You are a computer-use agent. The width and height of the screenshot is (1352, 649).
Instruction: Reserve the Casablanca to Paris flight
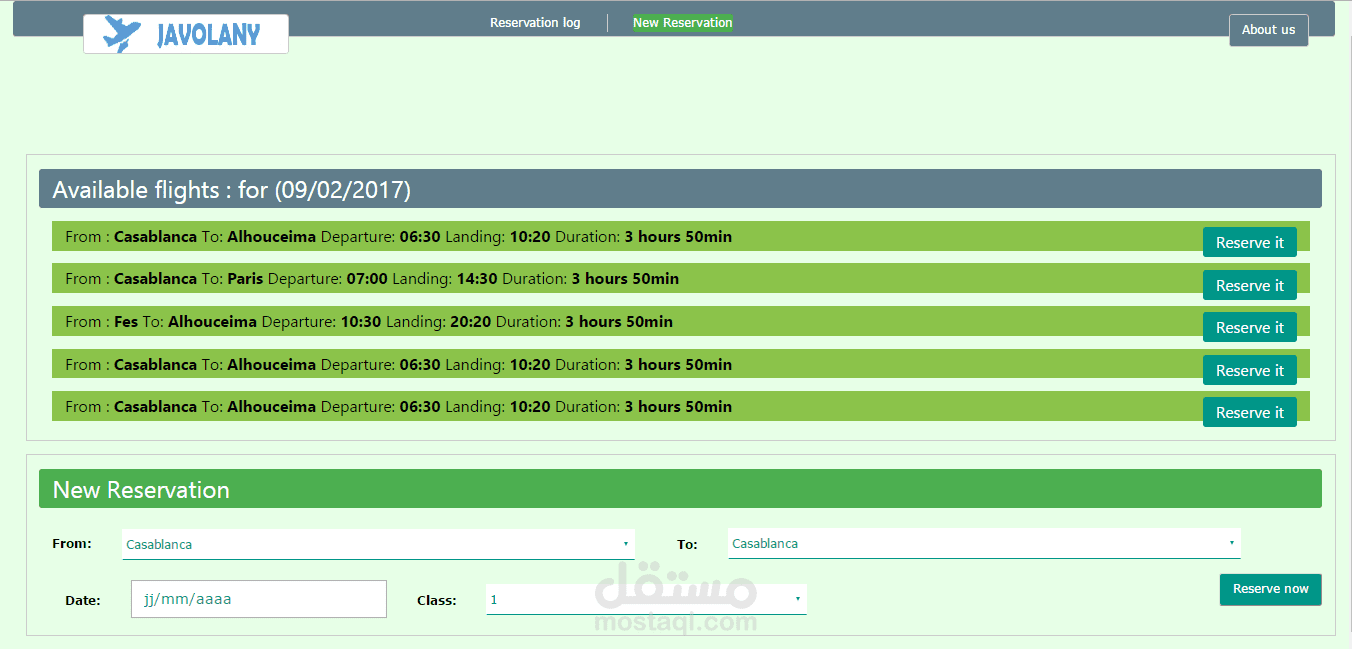[1249, 285]
